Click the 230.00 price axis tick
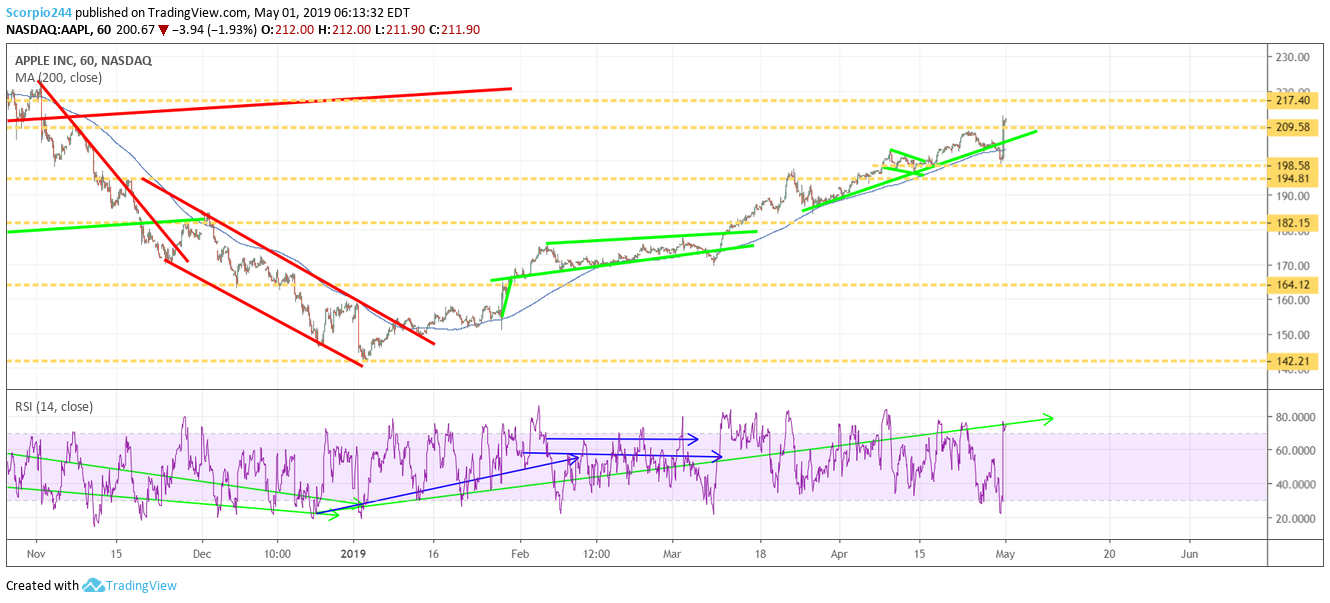The width and height of the screenshot is (1330, 603). tap(1293, 57)
